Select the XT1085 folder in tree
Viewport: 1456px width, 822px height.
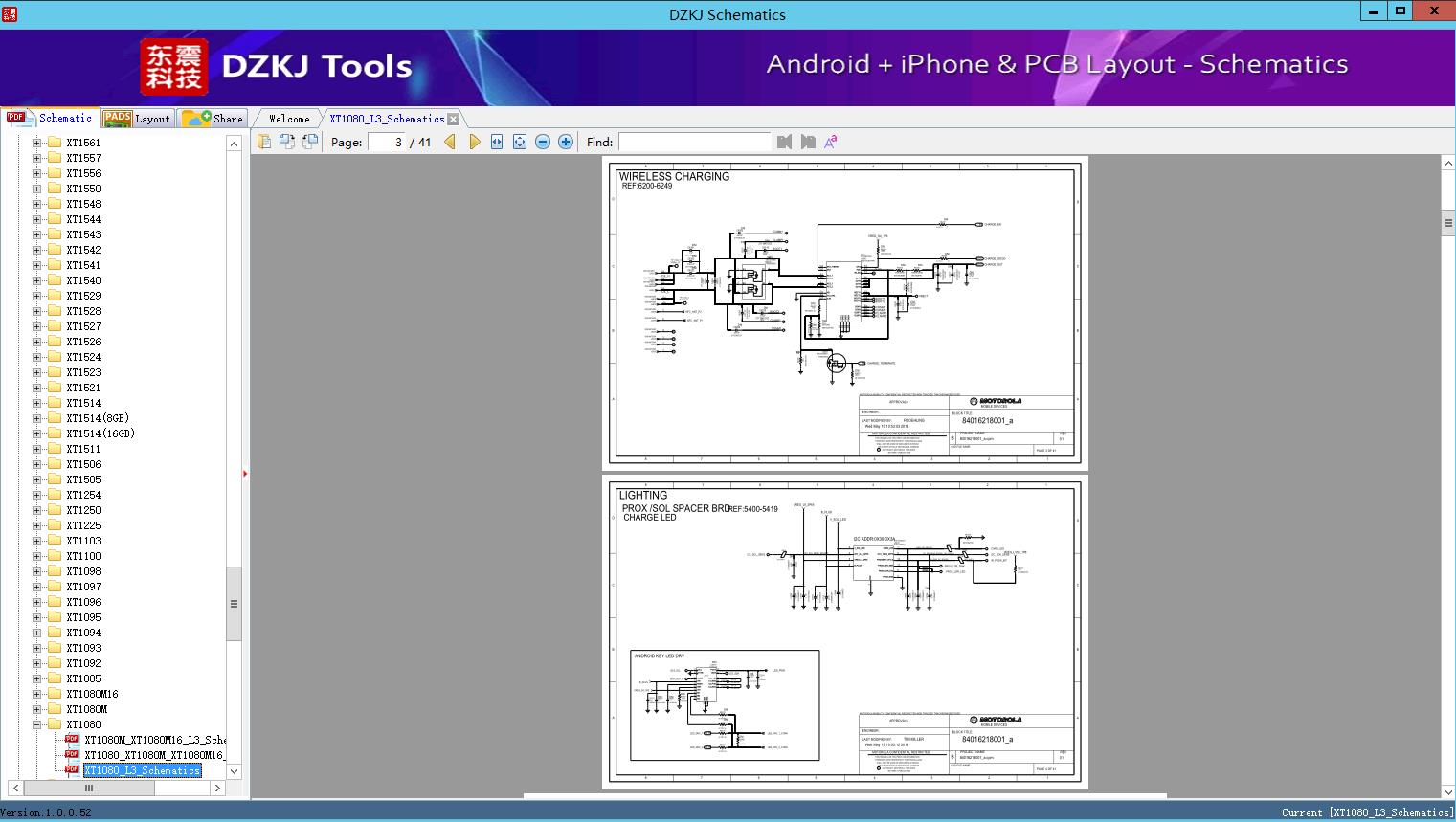[83, 678]
